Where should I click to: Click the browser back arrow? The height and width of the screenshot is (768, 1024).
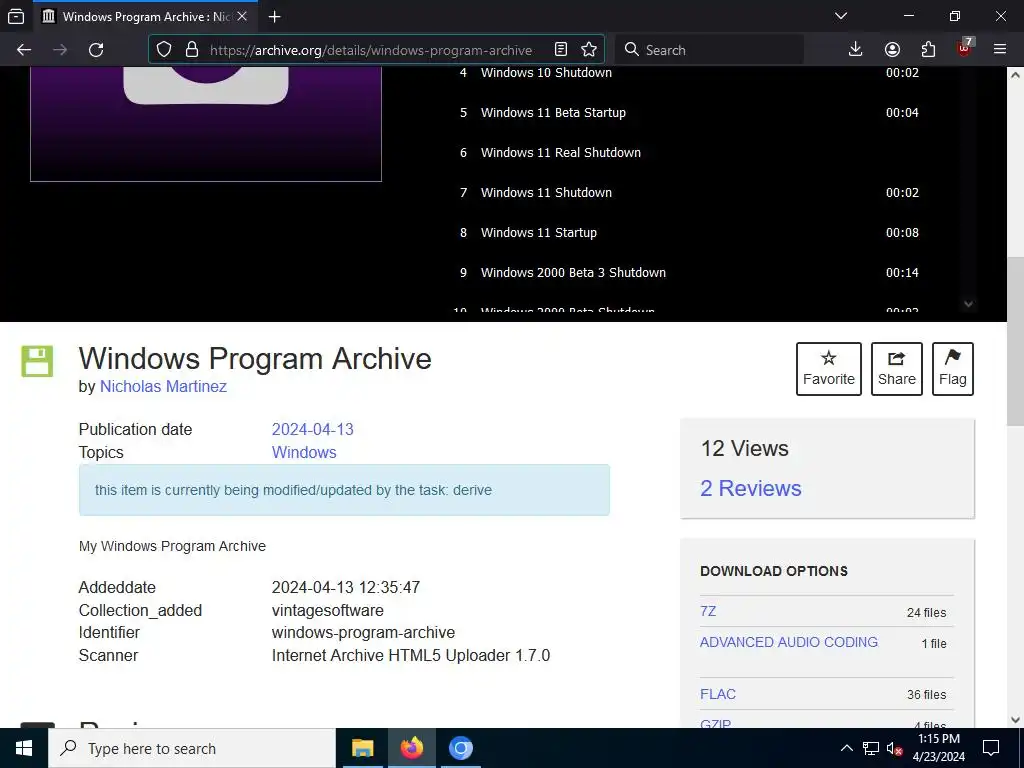[x=24, y=50]
